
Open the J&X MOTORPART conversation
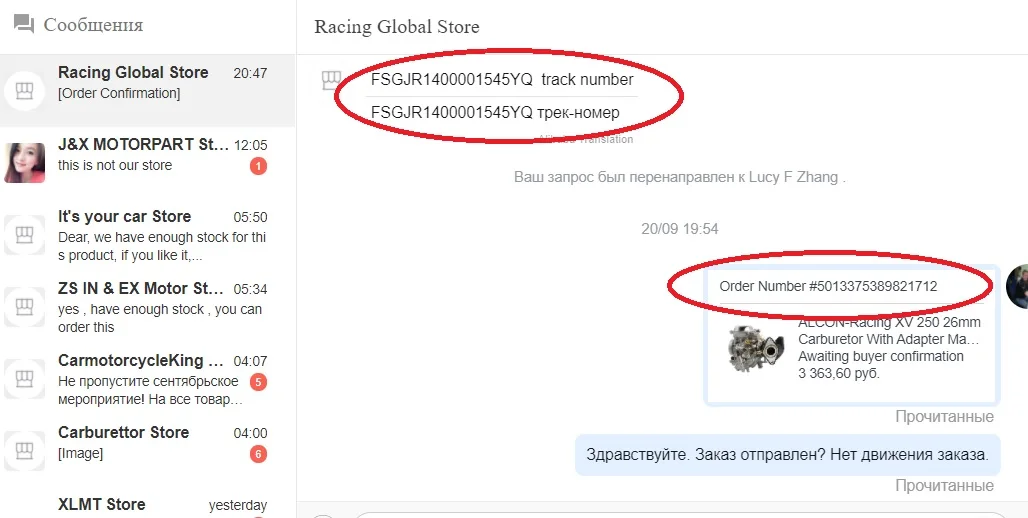(148, 163)
